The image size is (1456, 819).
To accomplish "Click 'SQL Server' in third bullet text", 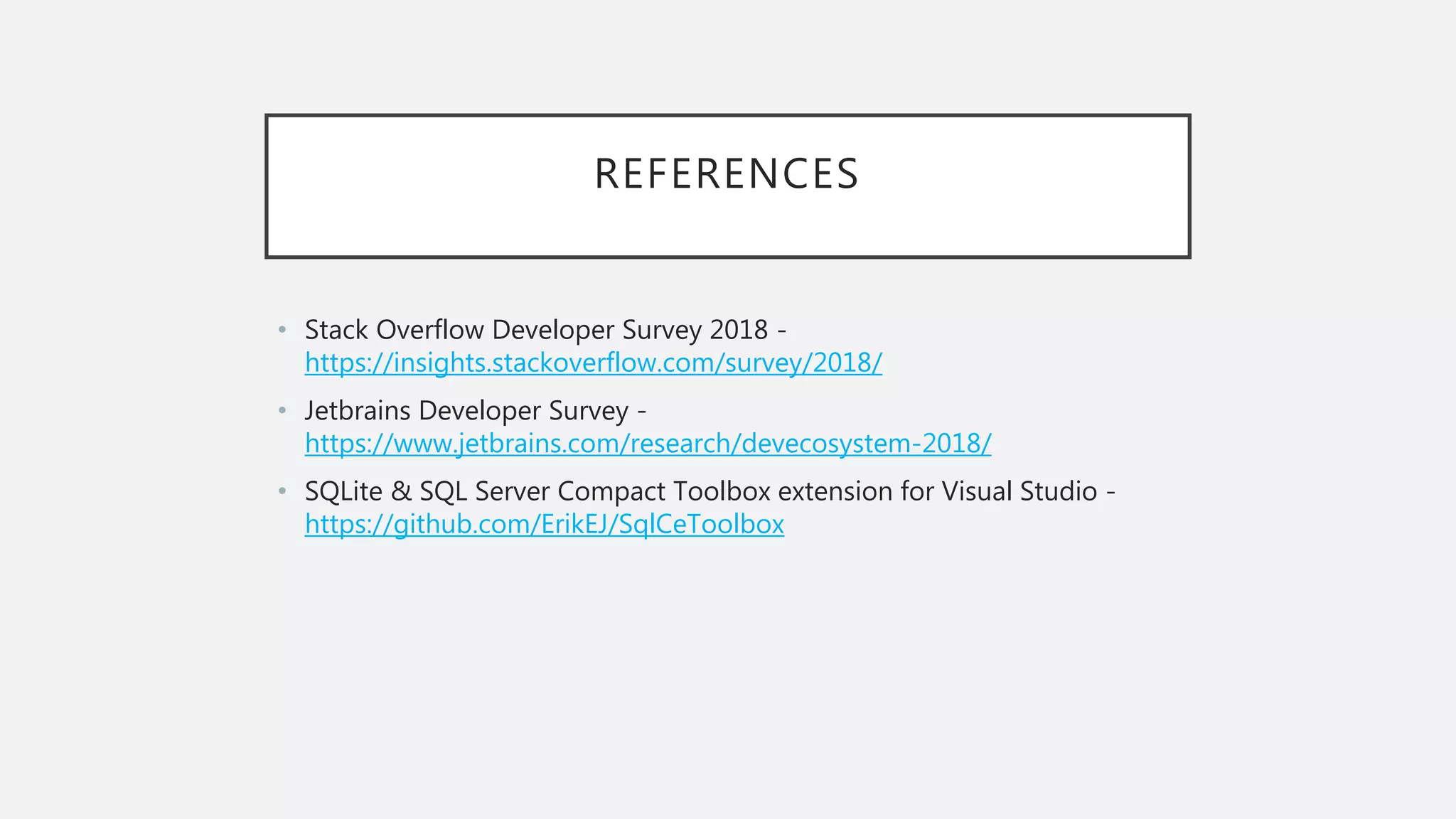I will (483, 491).
